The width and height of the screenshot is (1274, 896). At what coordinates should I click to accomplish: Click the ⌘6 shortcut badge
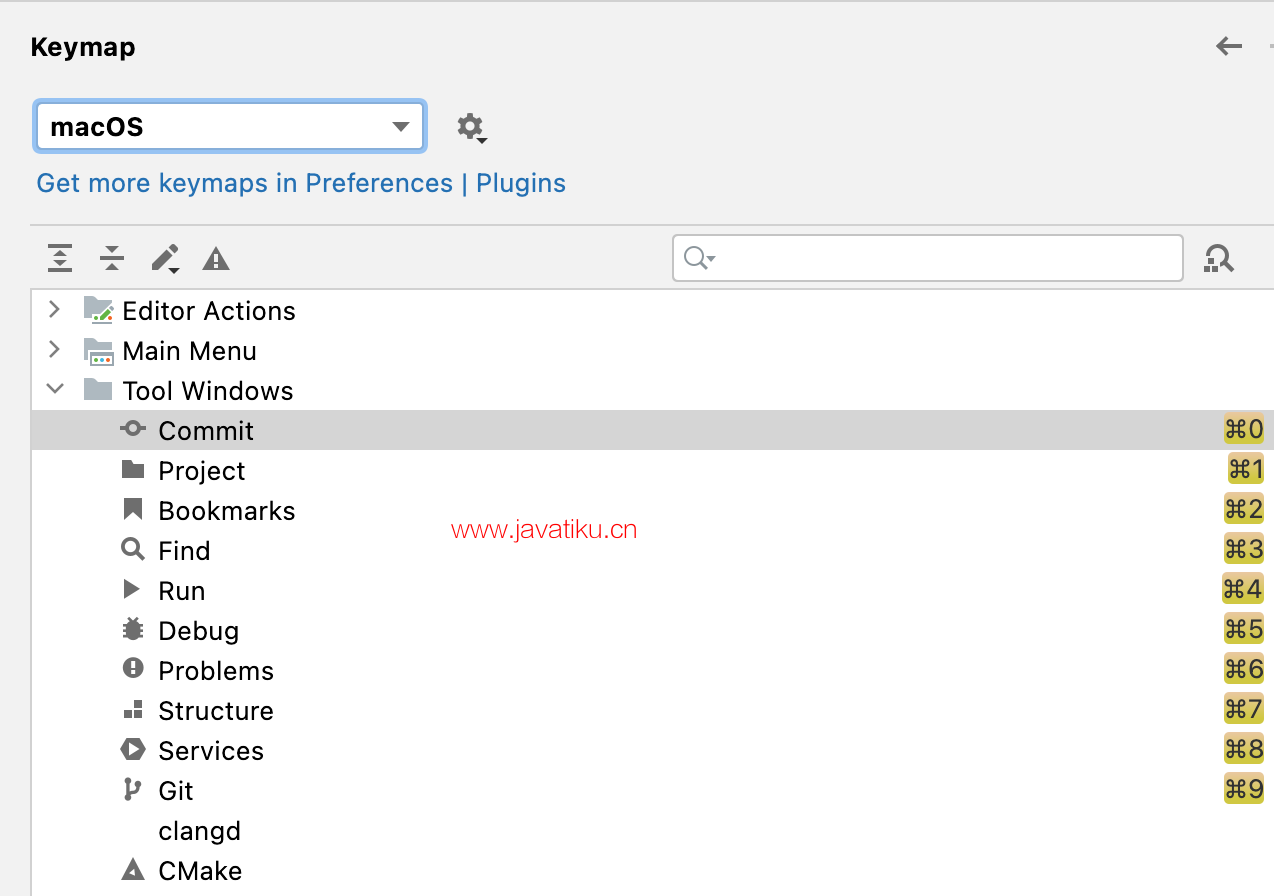(x=1244, y=669)
